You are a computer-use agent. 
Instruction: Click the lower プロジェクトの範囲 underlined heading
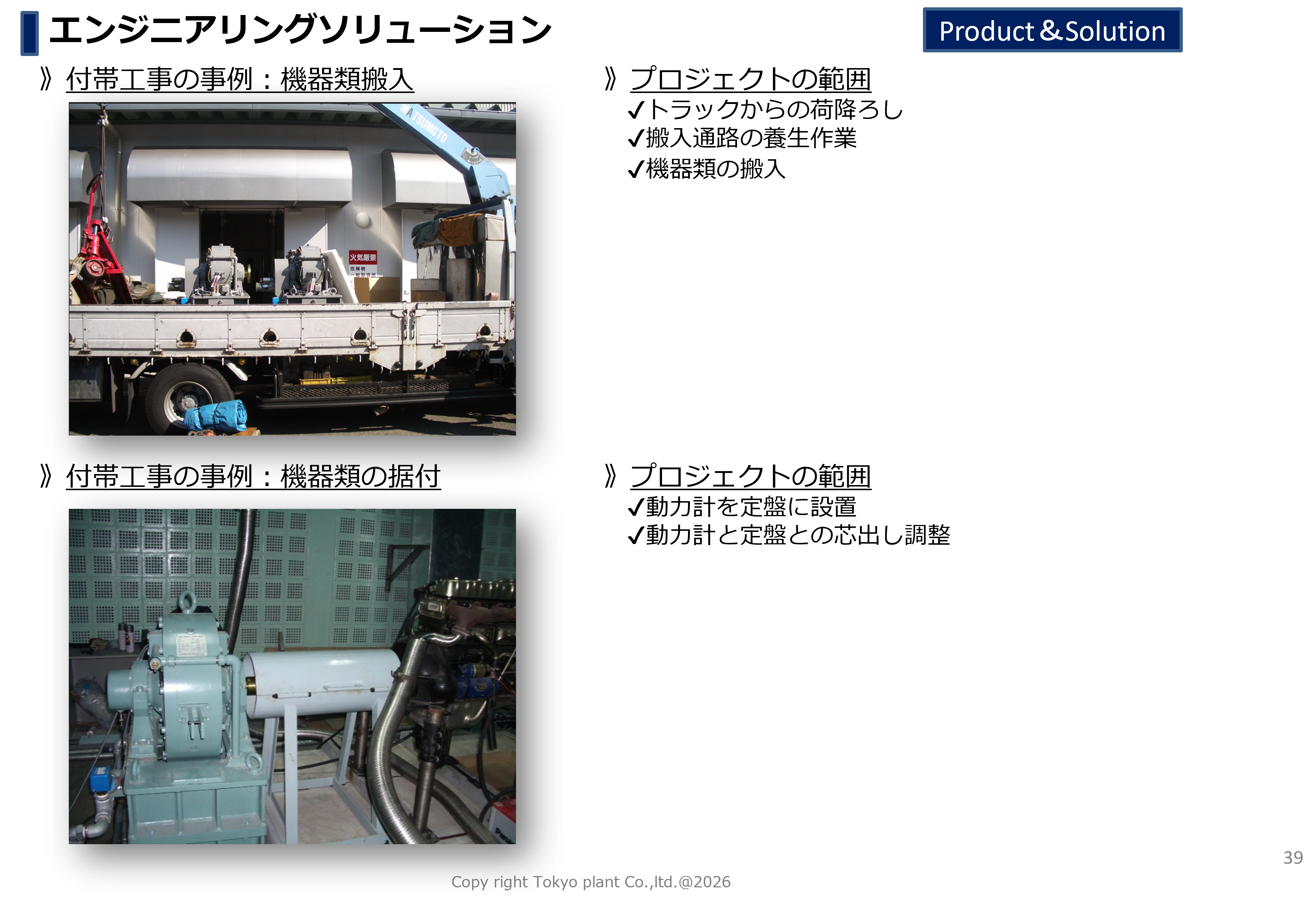click(750, 477)
